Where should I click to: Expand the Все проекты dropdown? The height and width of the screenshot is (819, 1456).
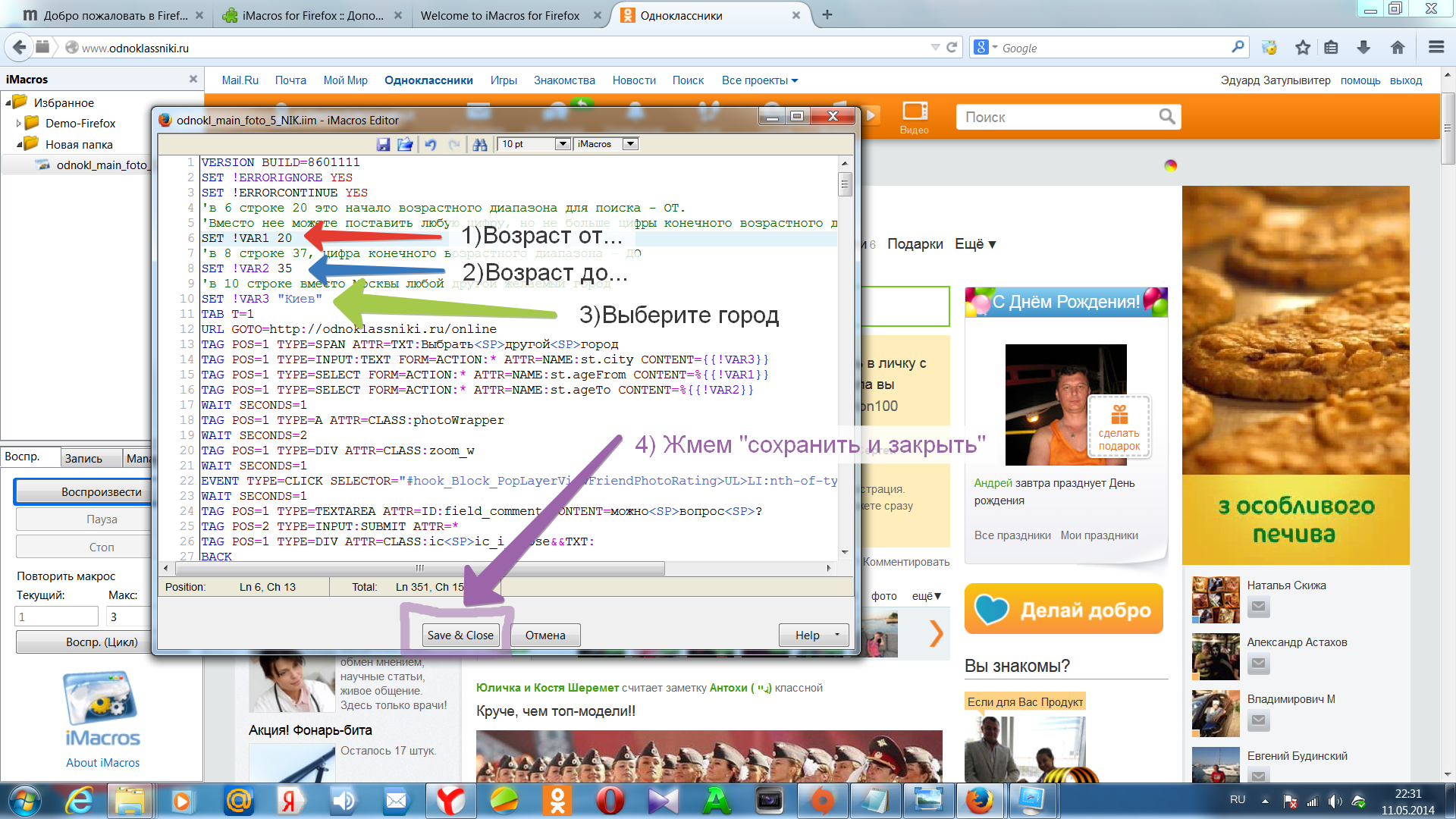coord(760,80)
